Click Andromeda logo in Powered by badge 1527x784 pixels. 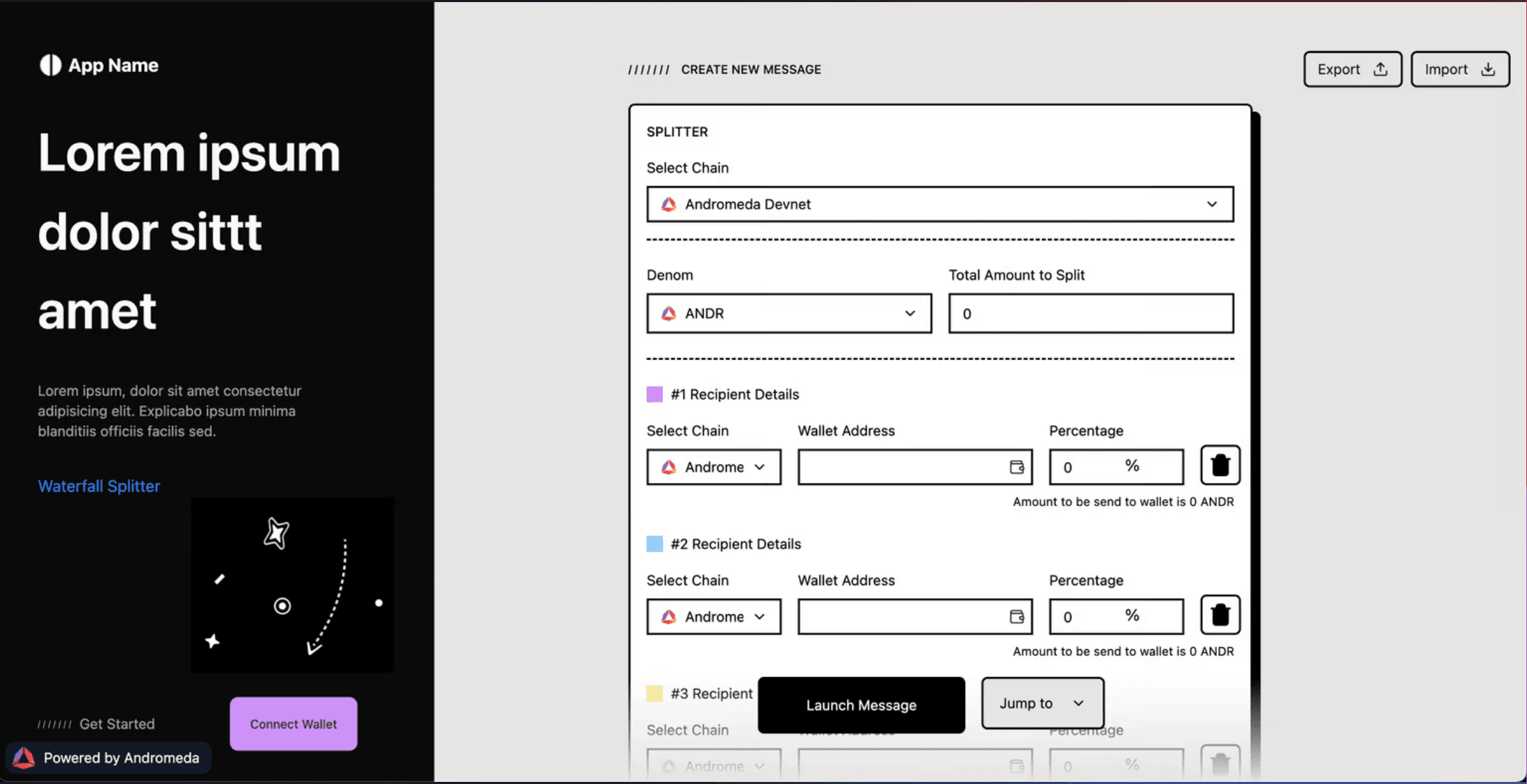pos(24,758)
